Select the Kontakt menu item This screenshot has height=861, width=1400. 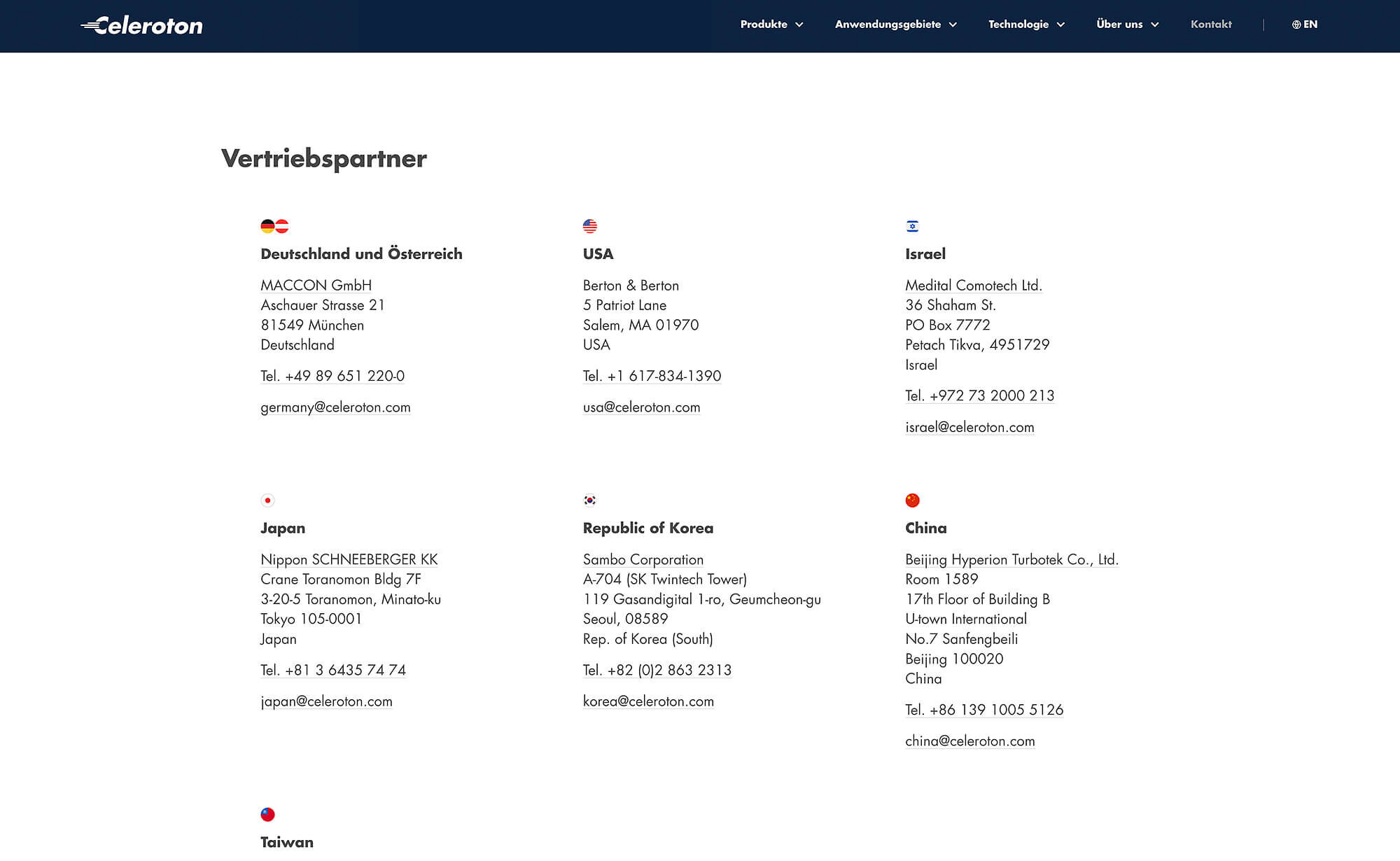[1211, 24]
